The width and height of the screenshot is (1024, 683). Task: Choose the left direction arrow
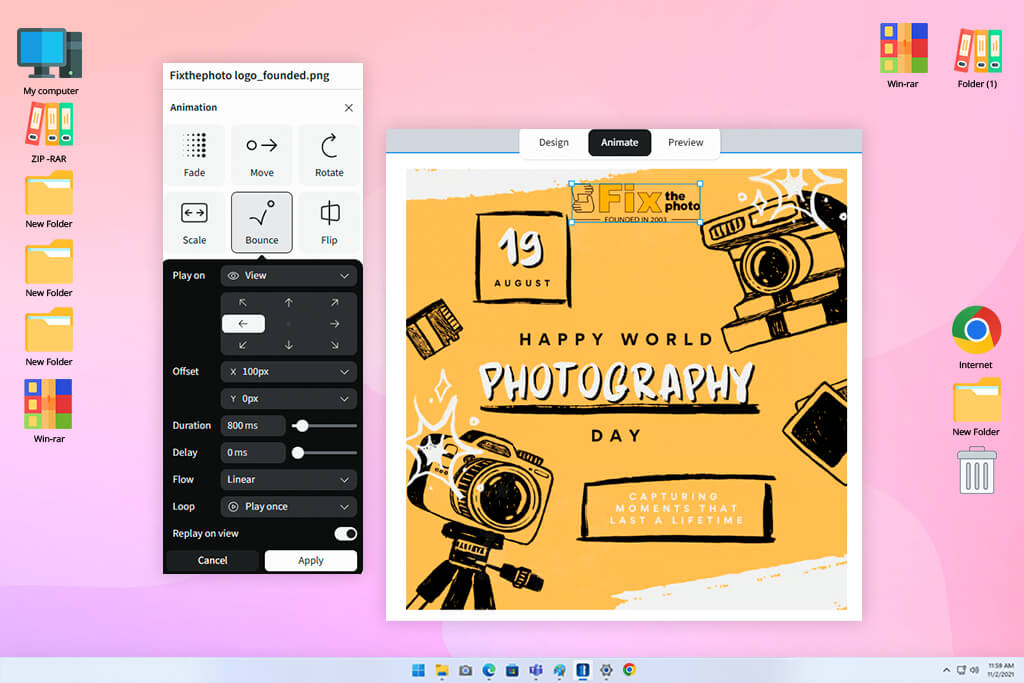click(x=243, y=324)
